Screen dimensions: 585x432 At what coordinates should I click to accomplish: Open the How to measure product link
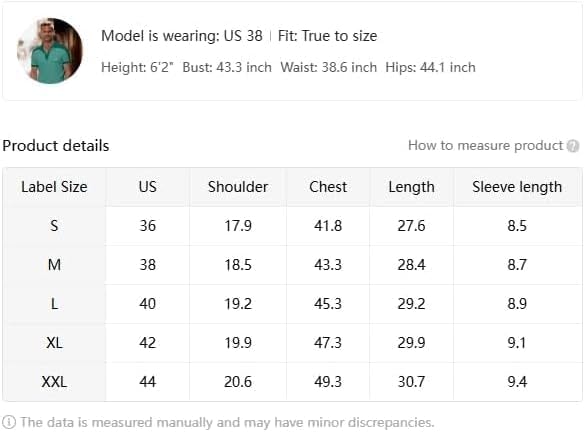pyautogui.click(x=485, y=145)
